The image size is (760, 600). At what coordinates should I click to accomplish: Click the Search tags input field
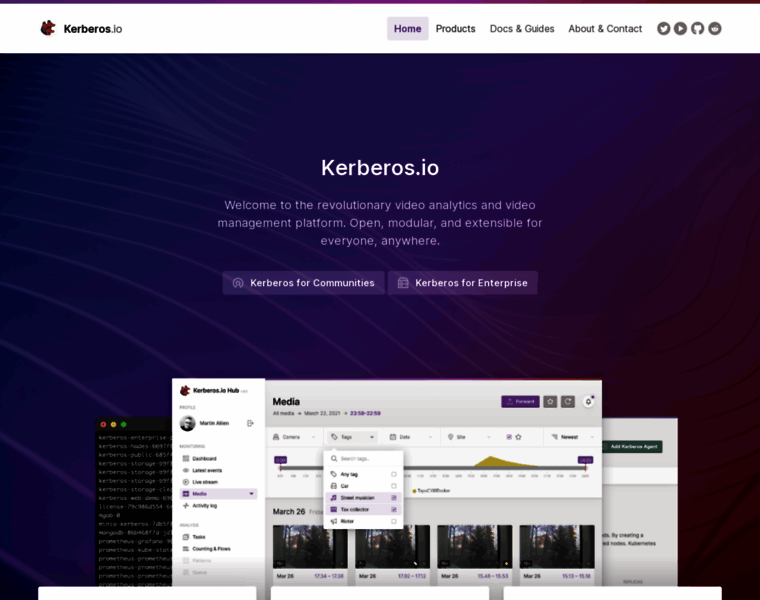point(363,458)
